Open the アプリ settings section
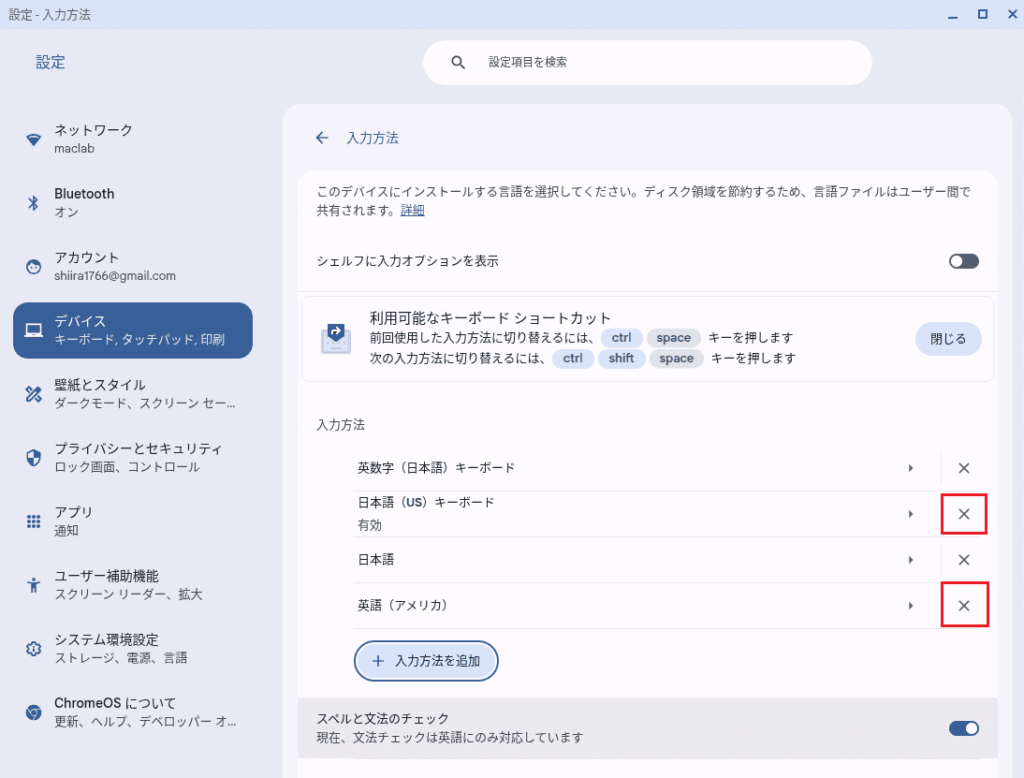1024x778 pixels. pyautogui.click(x=133, y=521)
